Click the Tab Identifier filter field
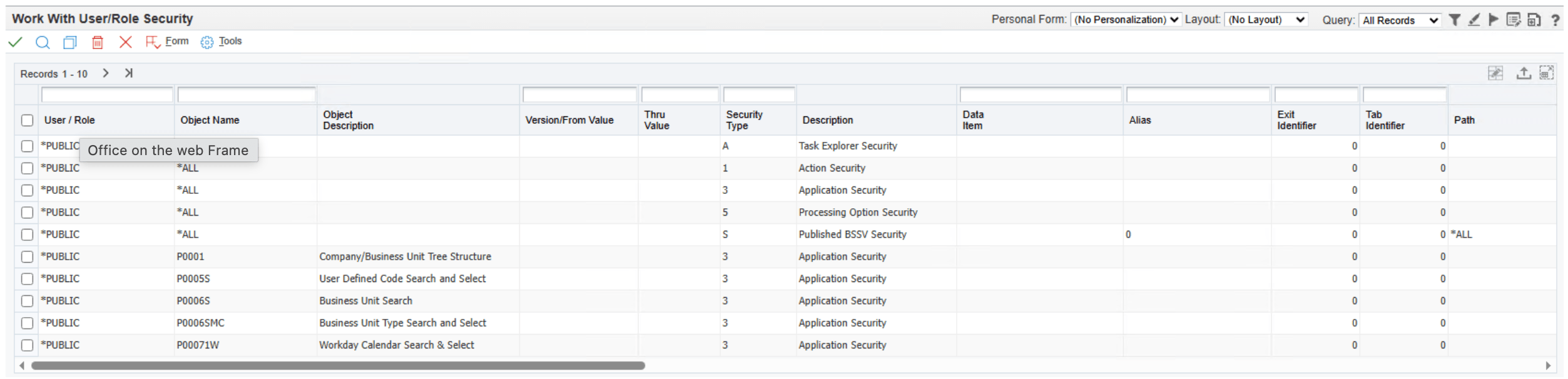The image size is (1568, 379). tap(1405, 95)
